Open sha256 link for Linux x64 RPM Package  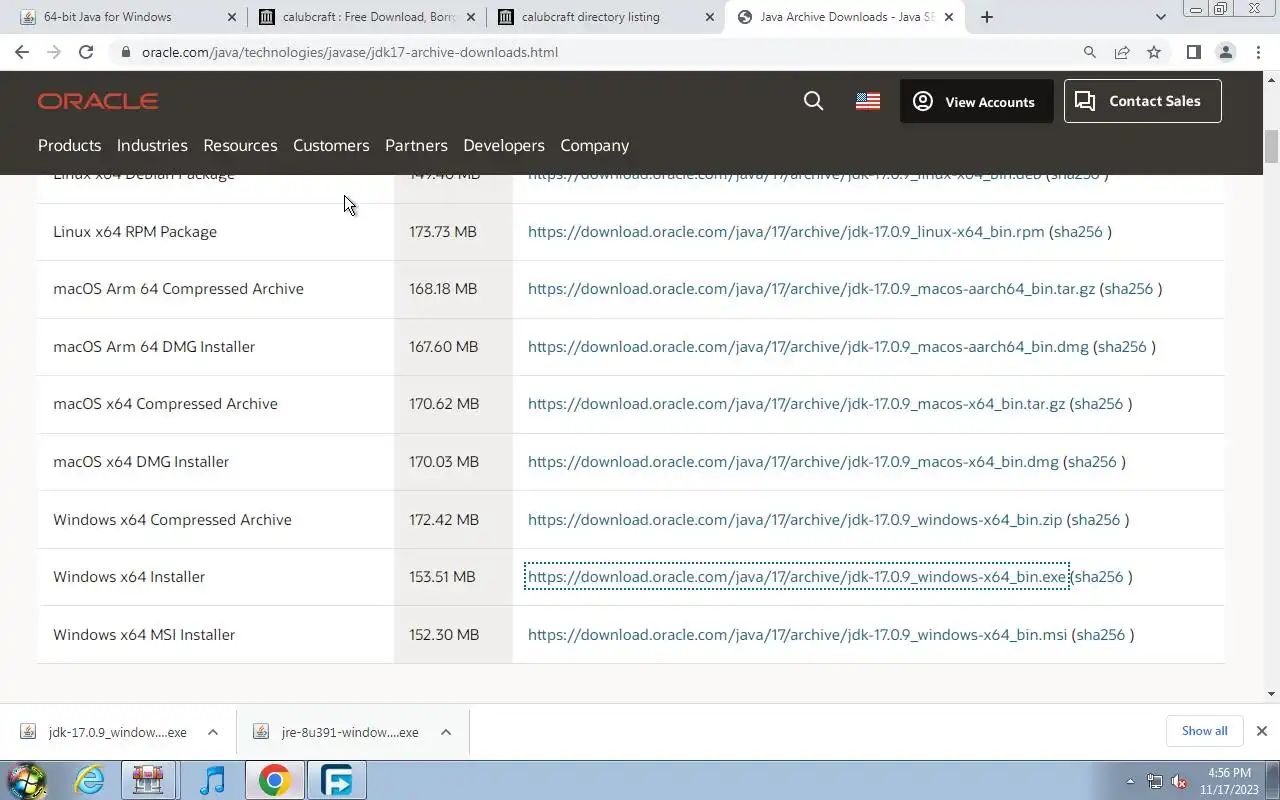pyautogui.click(x=1078, y=232)
